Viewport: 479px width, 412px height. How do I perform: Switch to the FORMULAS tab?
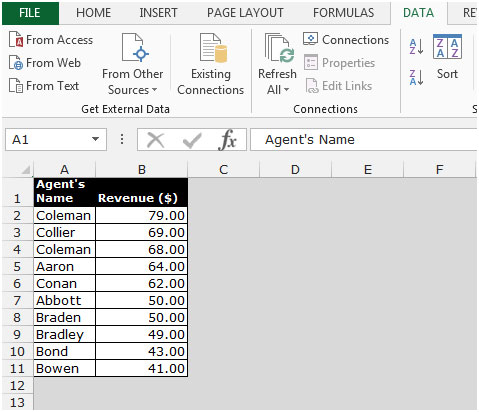click(x=343, y=13)
